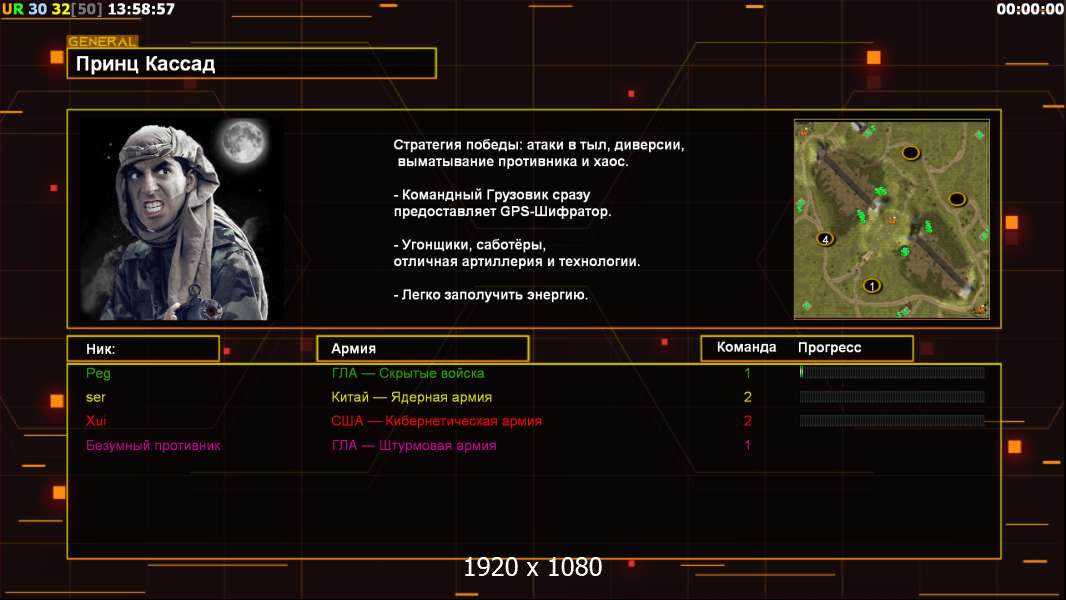Click ser's loading progress bar
The height and width of the screenshot is (600, 1066).
click(892, 397)
